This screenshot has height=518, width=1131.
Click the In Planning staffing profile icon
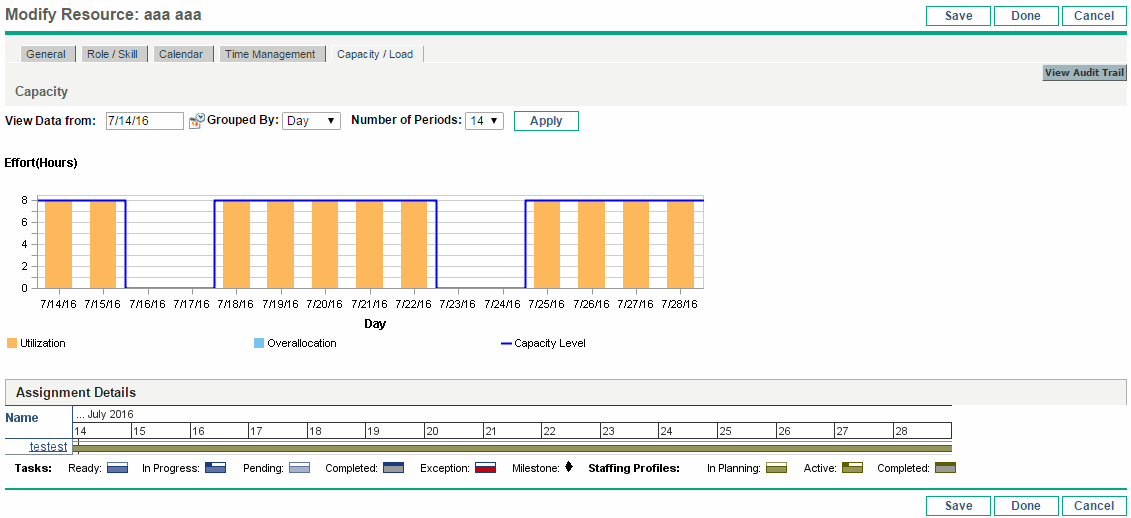[776, 468]
